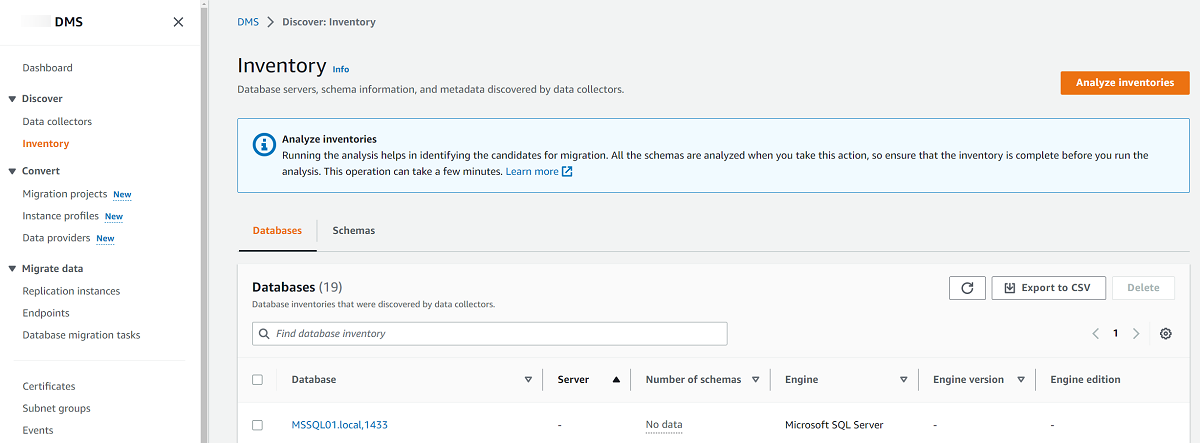1200x443 pixels.
Task: Click the Find database inventory search field
Action: click(490, 334)
